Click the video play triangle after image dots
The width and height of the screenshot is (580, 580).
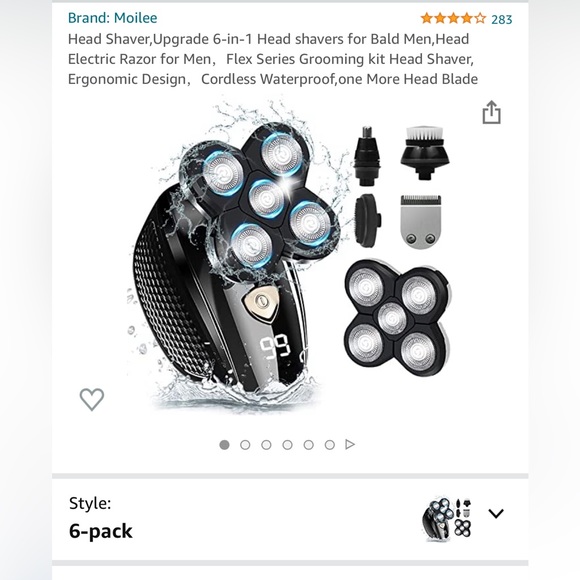coord(350,444)
